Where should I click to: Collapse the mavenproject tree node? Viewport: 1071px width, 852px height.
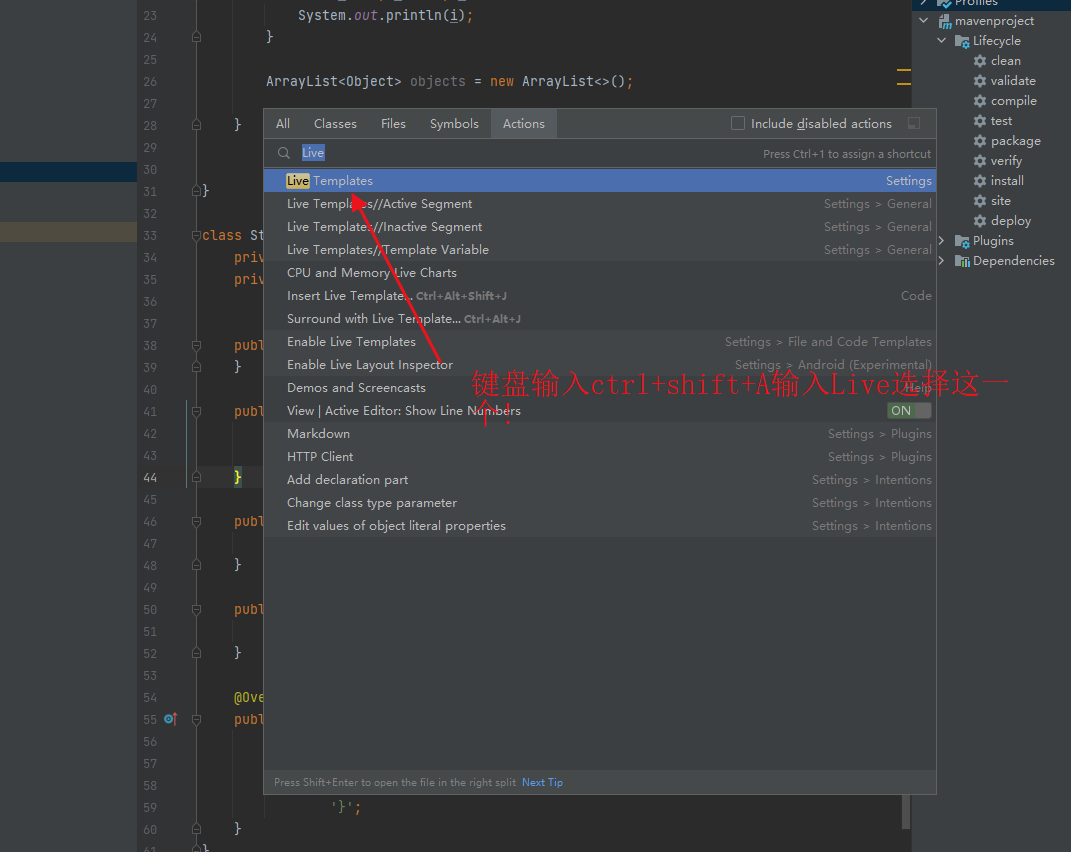[x=923, y=20]
